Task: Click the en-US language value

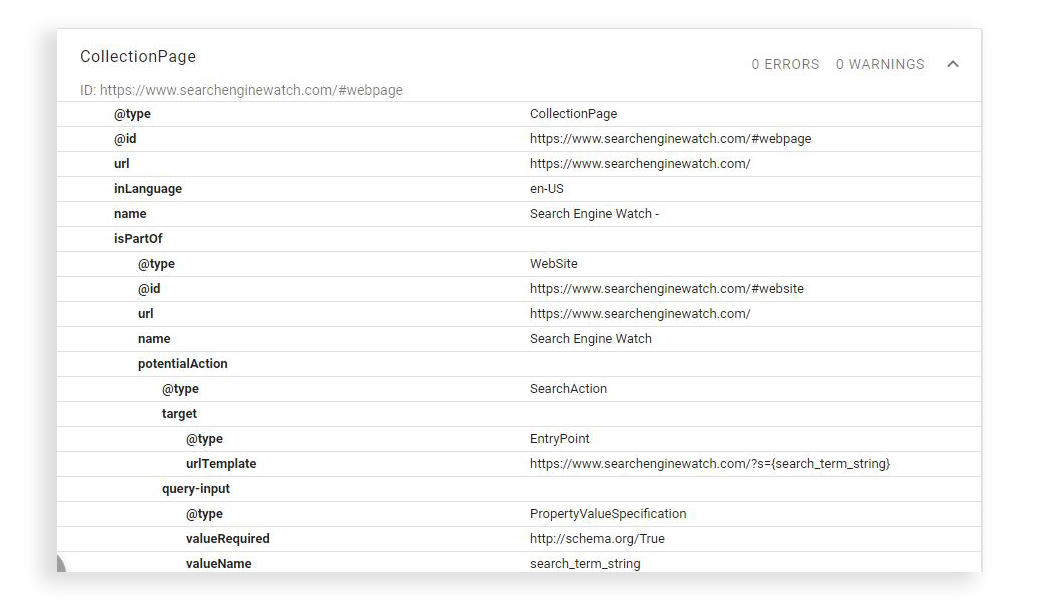Action: (547, 189)
